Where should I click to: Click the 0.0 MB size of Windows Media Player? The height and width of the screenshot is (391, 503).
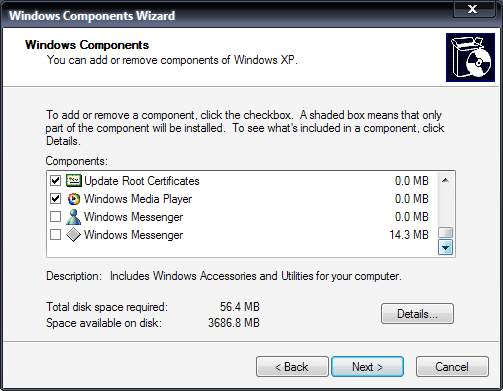[x=412, y=199]
